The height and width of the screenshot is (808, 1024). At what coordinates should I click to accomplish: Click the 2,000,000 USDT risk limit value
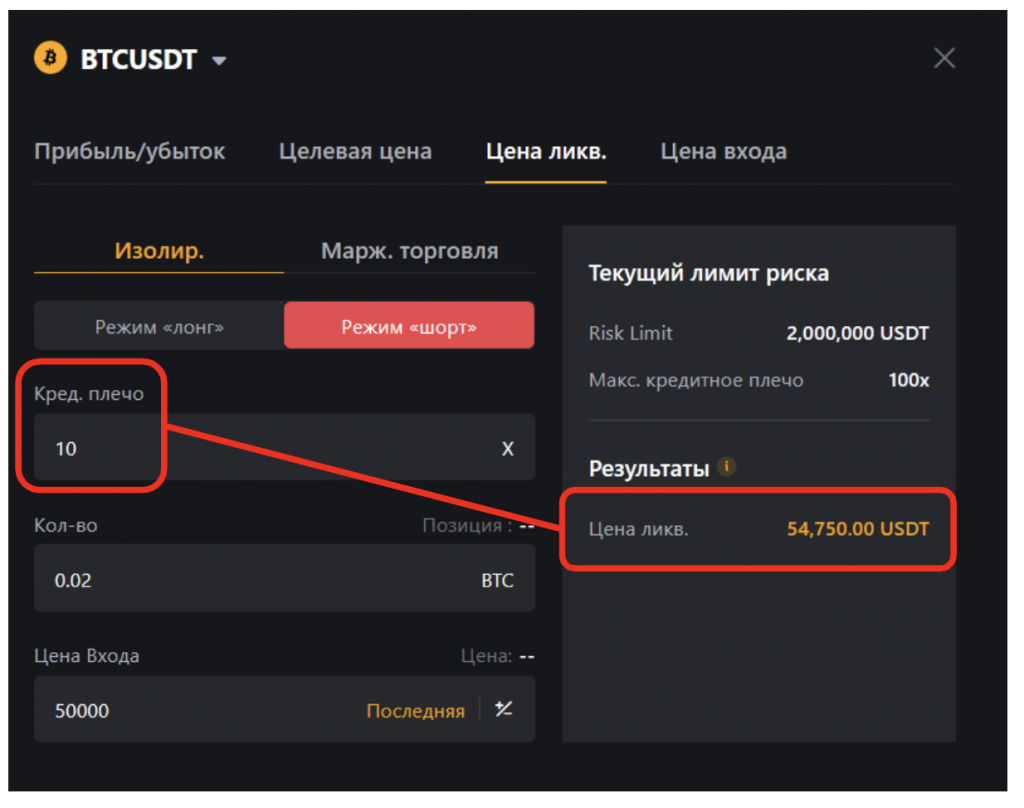(857, 333)
